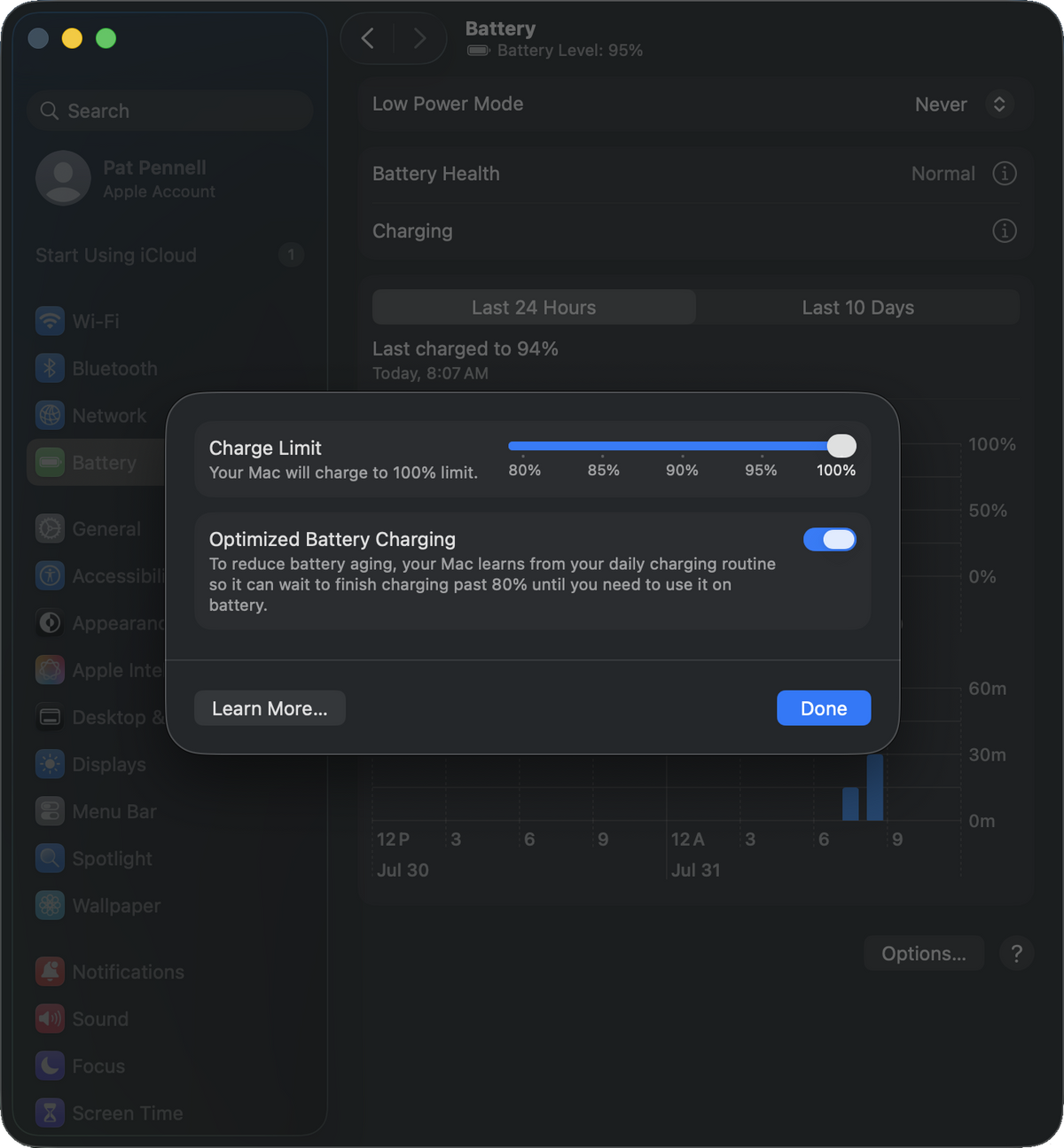Go forward with the right chevron
Image resolution: width=1064 pixels, height=1148 pixels.
pyautogui.click(x=419, y=38)
